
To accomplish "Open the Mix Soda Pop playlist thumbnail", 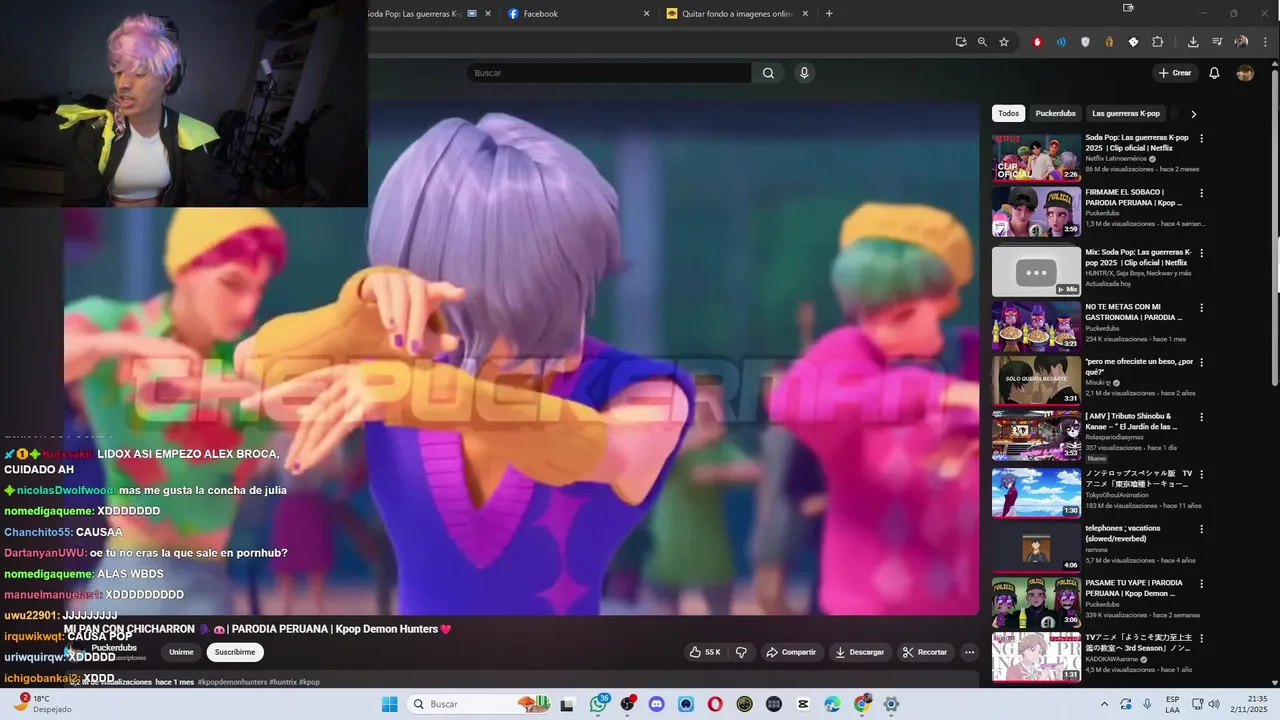I will [x=1036, y=272].
